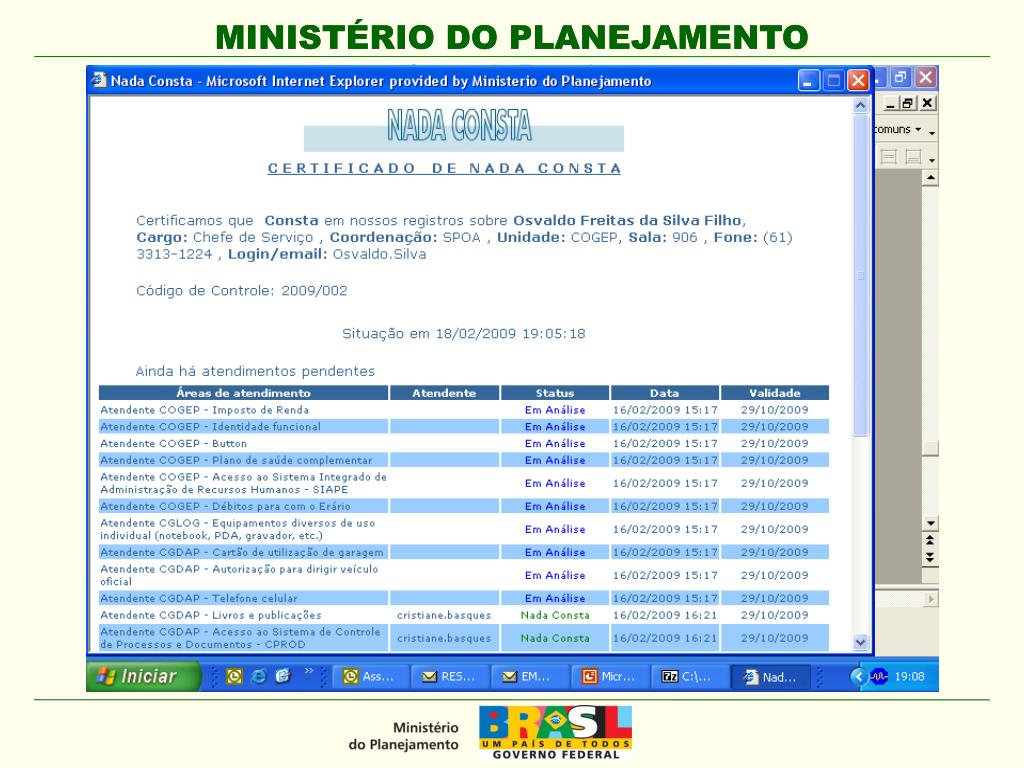Open the 'comuns' dropdown in the background window

coord(918,129)
